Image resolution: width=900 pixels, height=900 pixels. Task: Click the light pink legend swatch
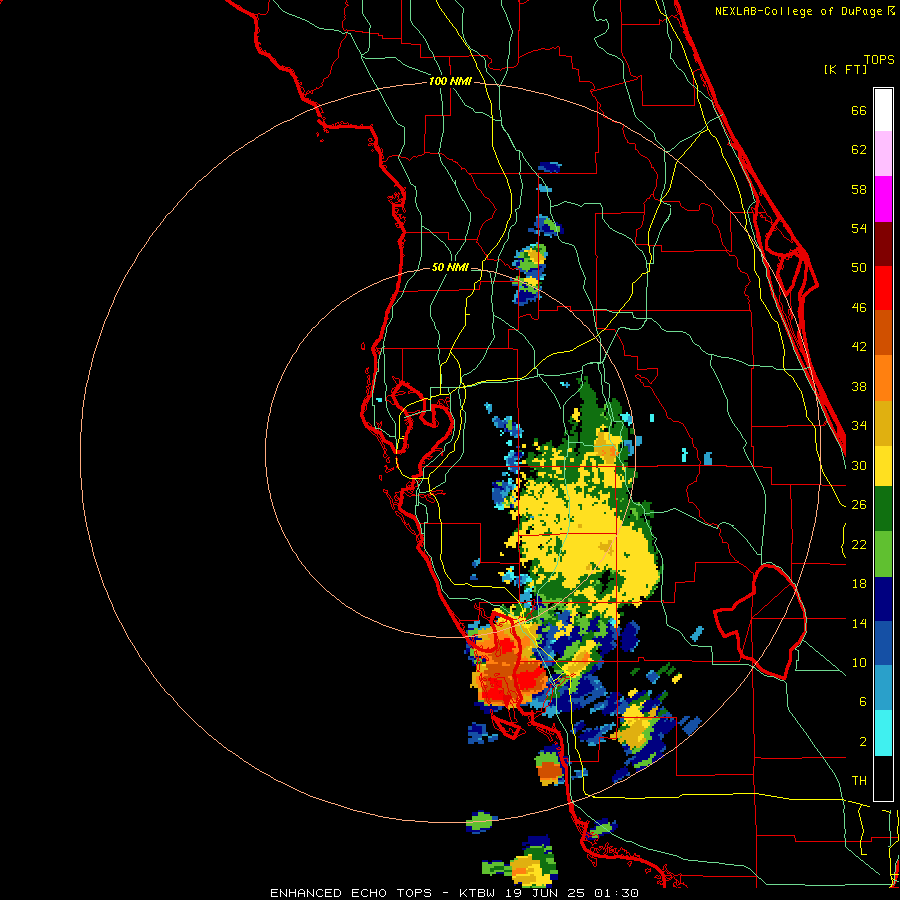tap(883, 154)
